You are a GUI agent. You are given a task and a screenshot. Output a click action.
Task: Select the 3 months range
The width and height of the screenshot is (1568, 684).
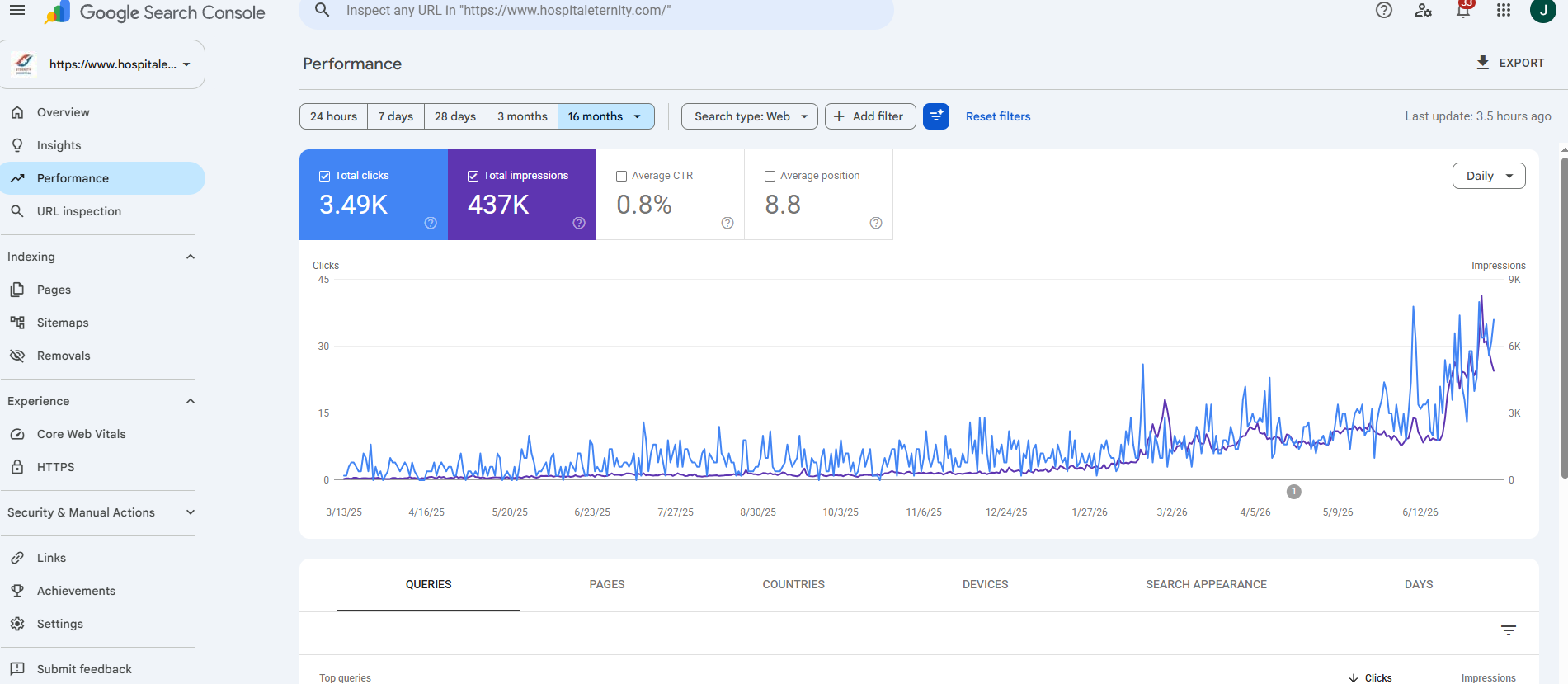point(522,116)
